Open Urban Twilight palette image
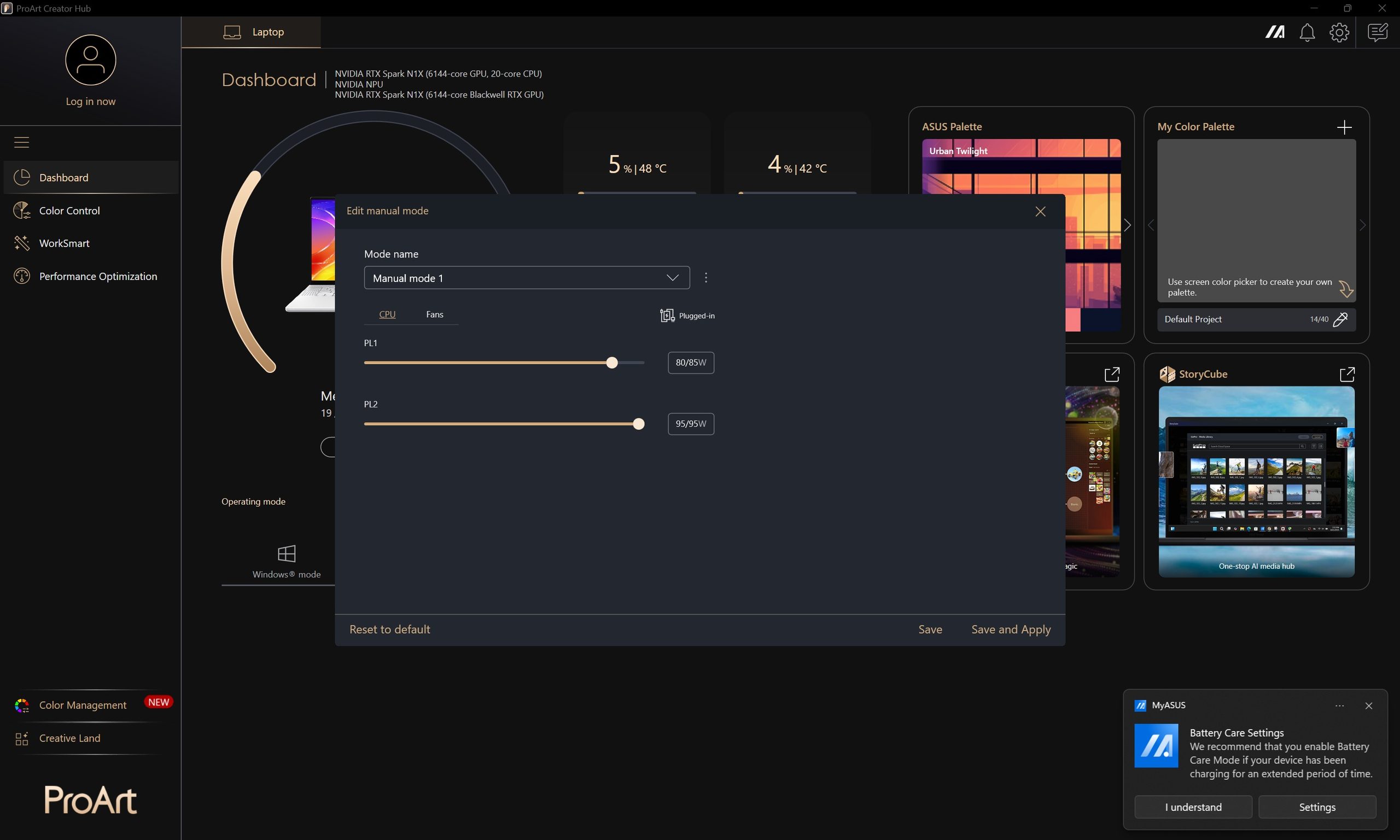Screen dimensions: 1400x840 point(1022,236)
